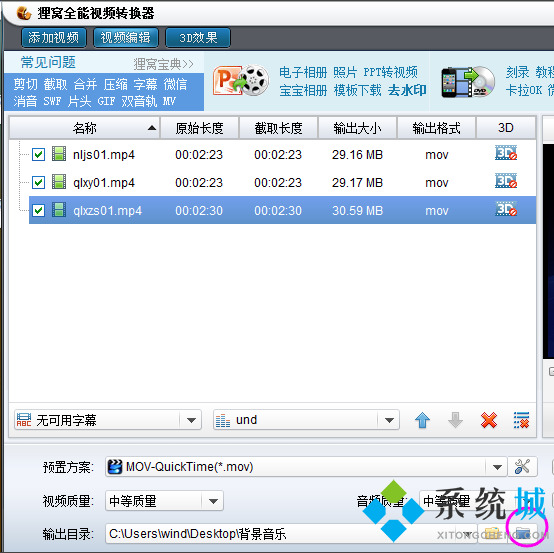Open the PPT转视频 link
The height and width of the screenshot is (553, 554).
pyautogui.click(x=391, y=72)
